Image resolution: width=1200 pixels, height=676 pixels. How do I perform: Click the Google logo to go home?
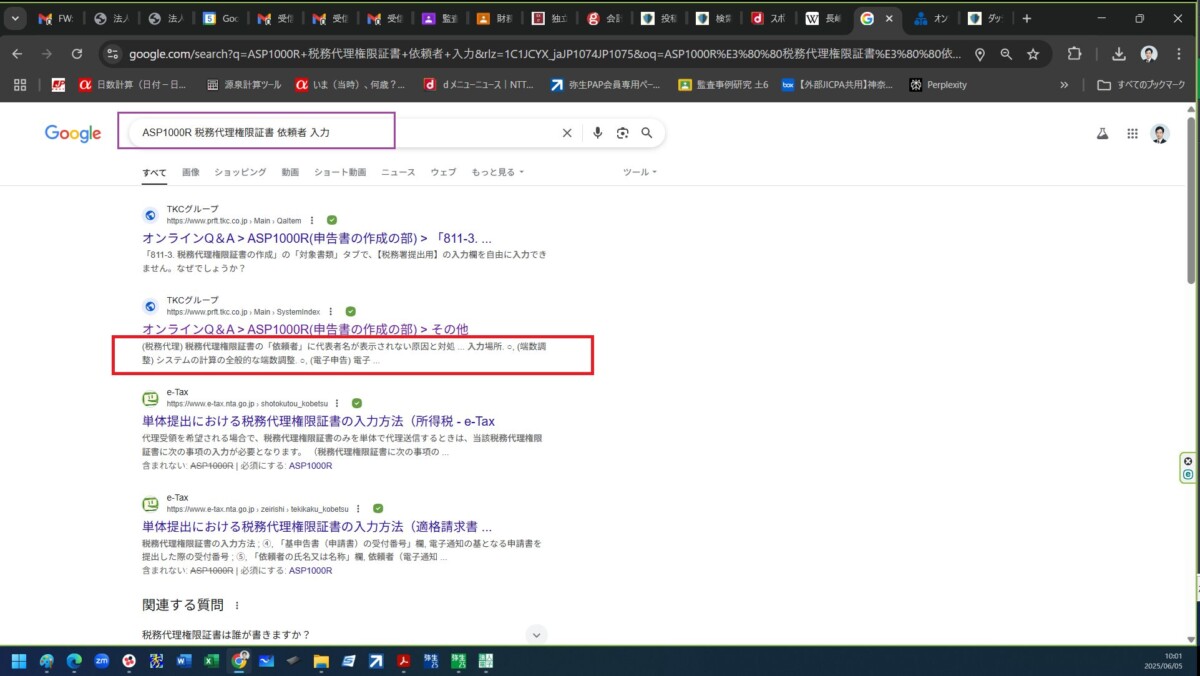73,134
